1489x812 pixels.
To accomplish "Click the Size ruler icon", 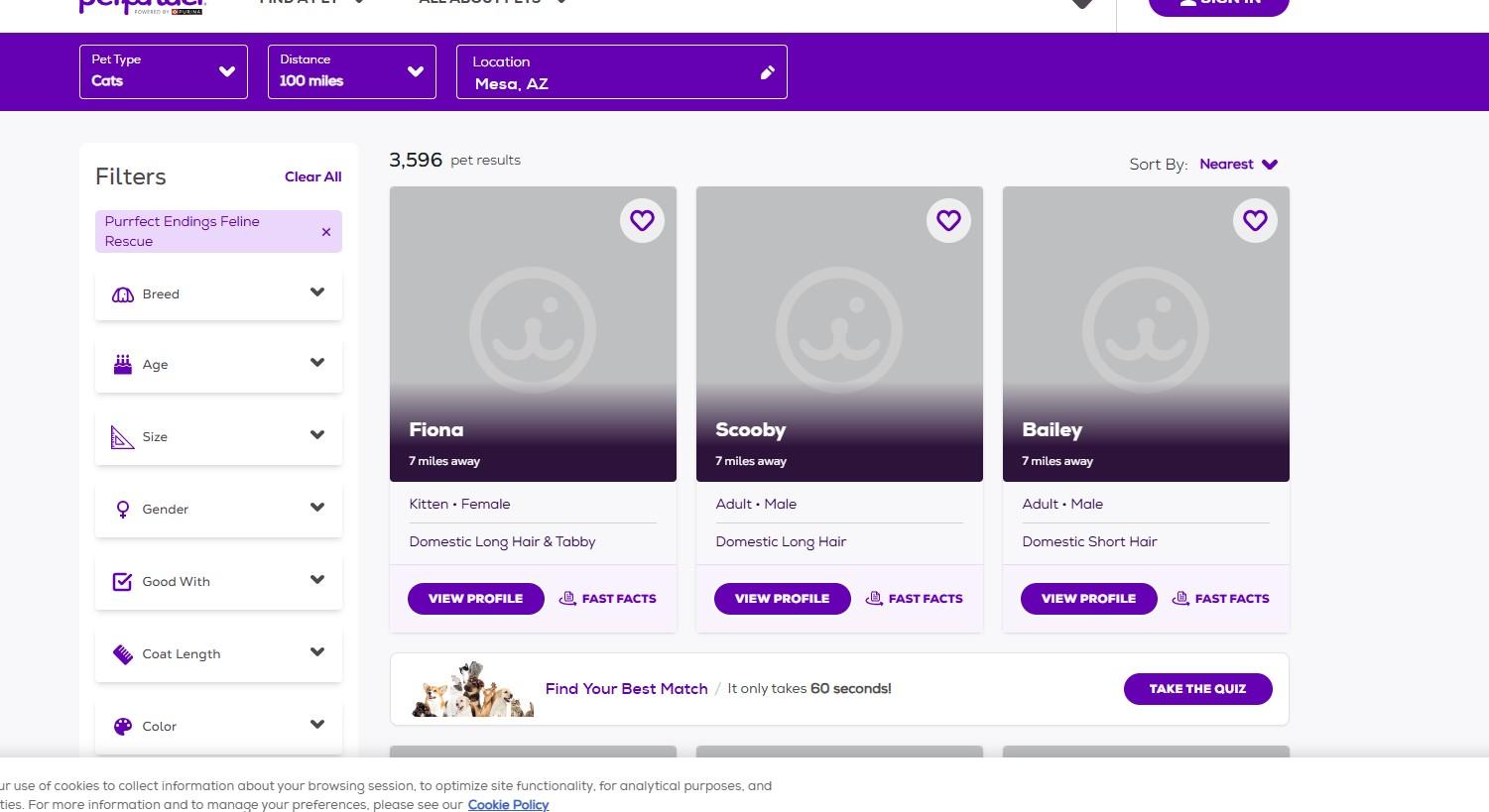I will 123,437.
